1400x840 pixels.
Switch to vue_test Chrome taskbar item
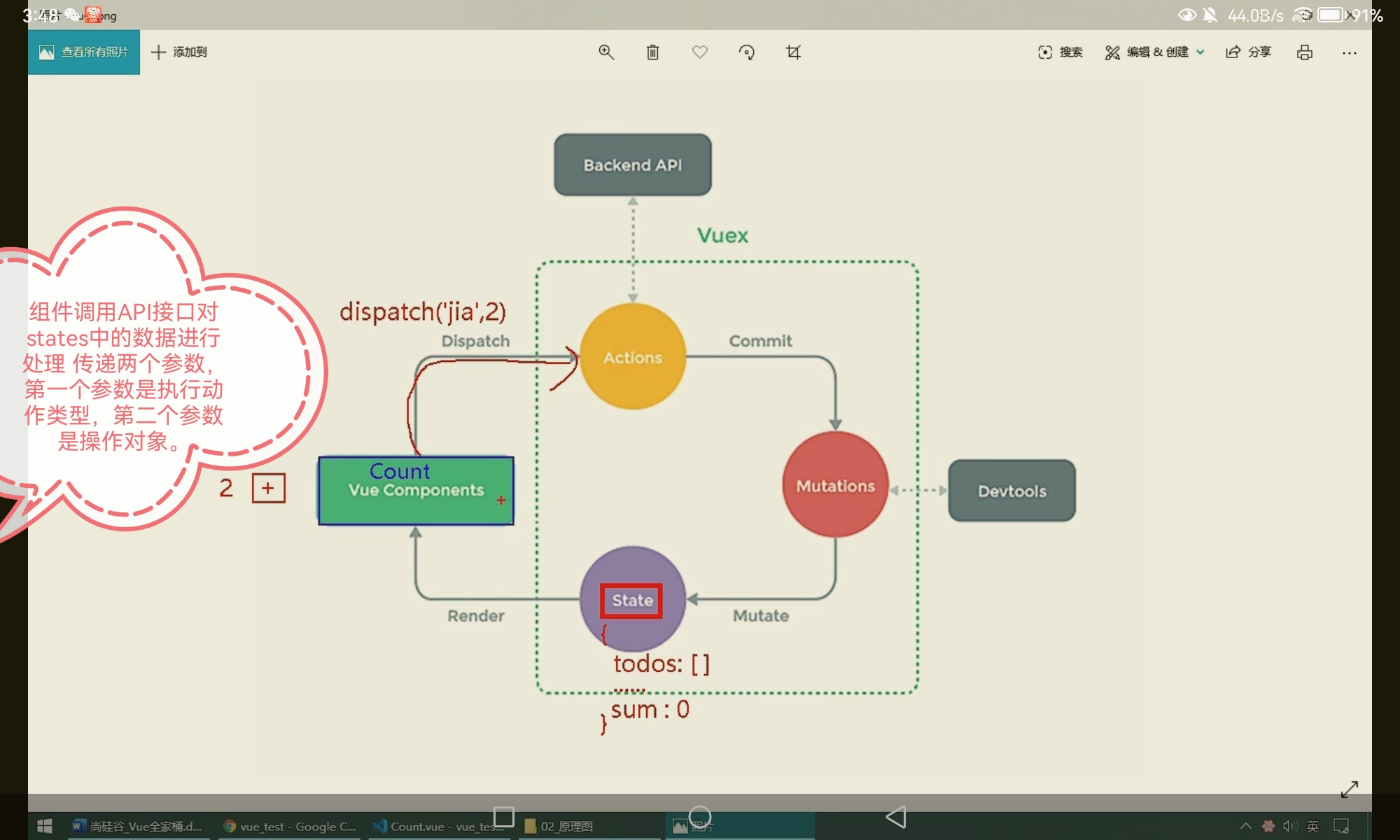[x=290, y=827]
